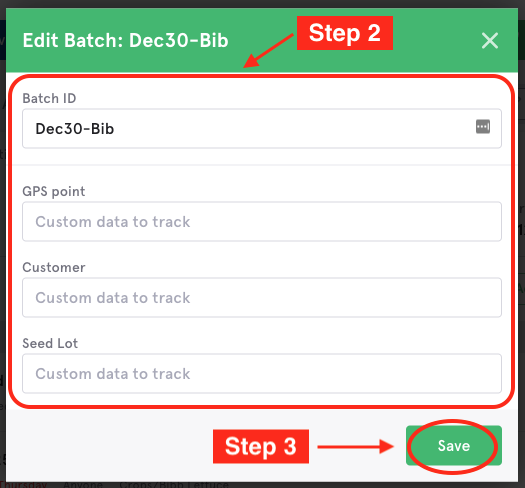Click the Edit Batch: Dec30-Bib dialog title

(x=126, y=41)
